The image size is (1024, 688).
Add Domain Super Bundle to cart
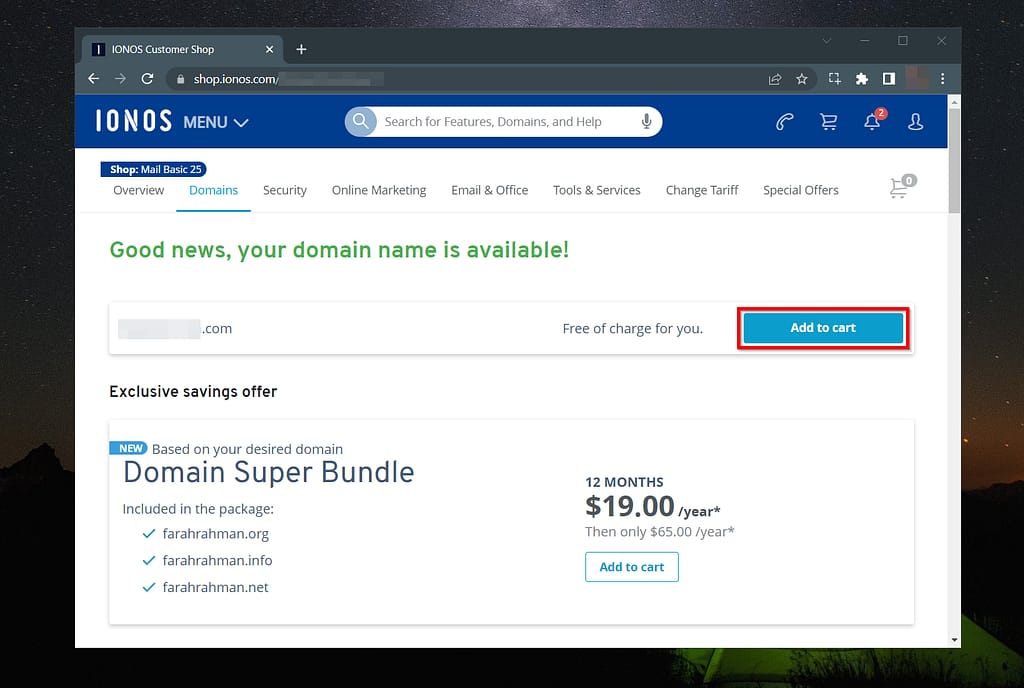click(x=632, y=567)
